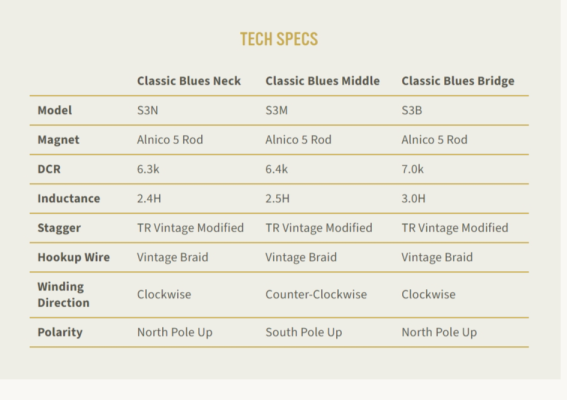Click the Counter-Clockwise winding cell

(x=316, y=294)
